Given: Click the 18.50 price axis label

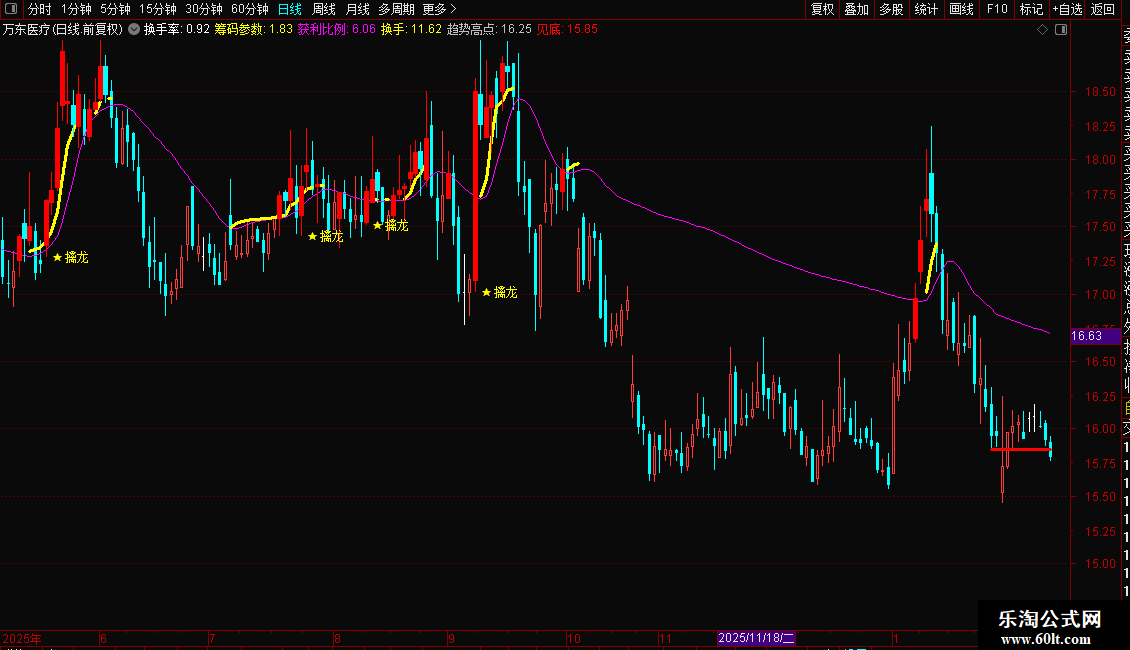Looking at the screenshot, I should 1100,92.
